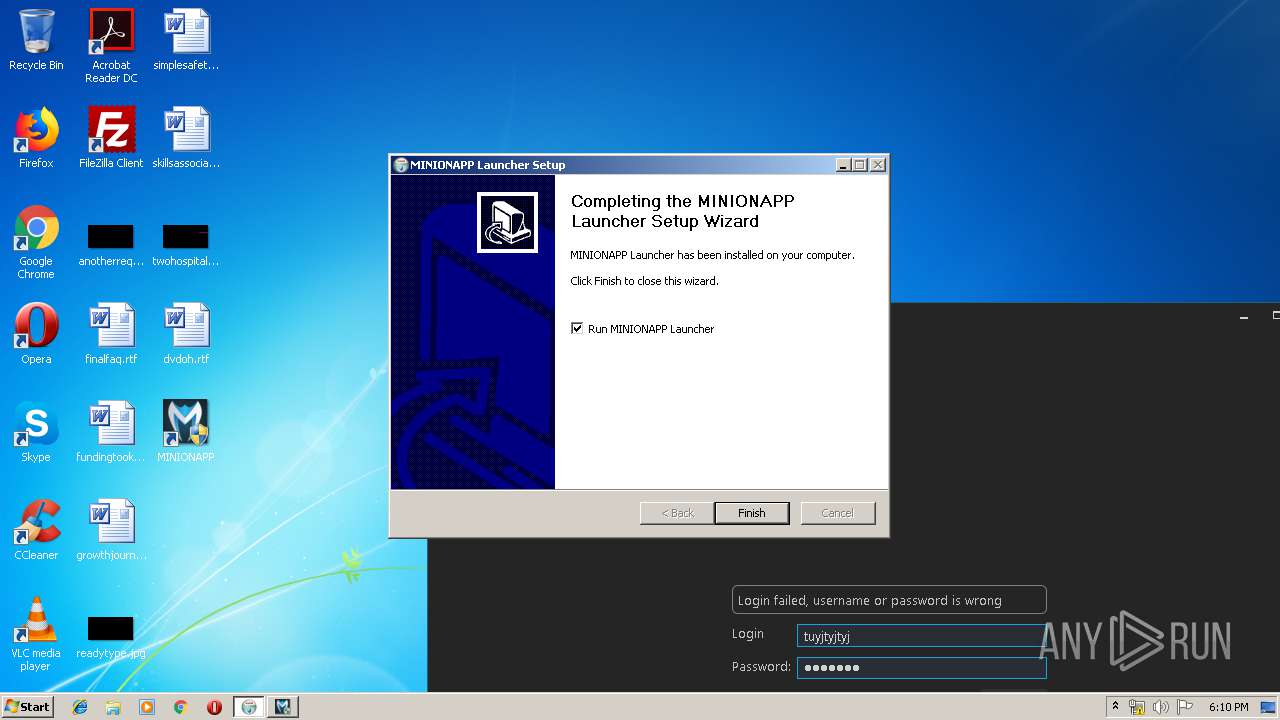Screen dimensions: 1280x720
Task: Open the clock showing 6:10 PM
Action: 1228,707
